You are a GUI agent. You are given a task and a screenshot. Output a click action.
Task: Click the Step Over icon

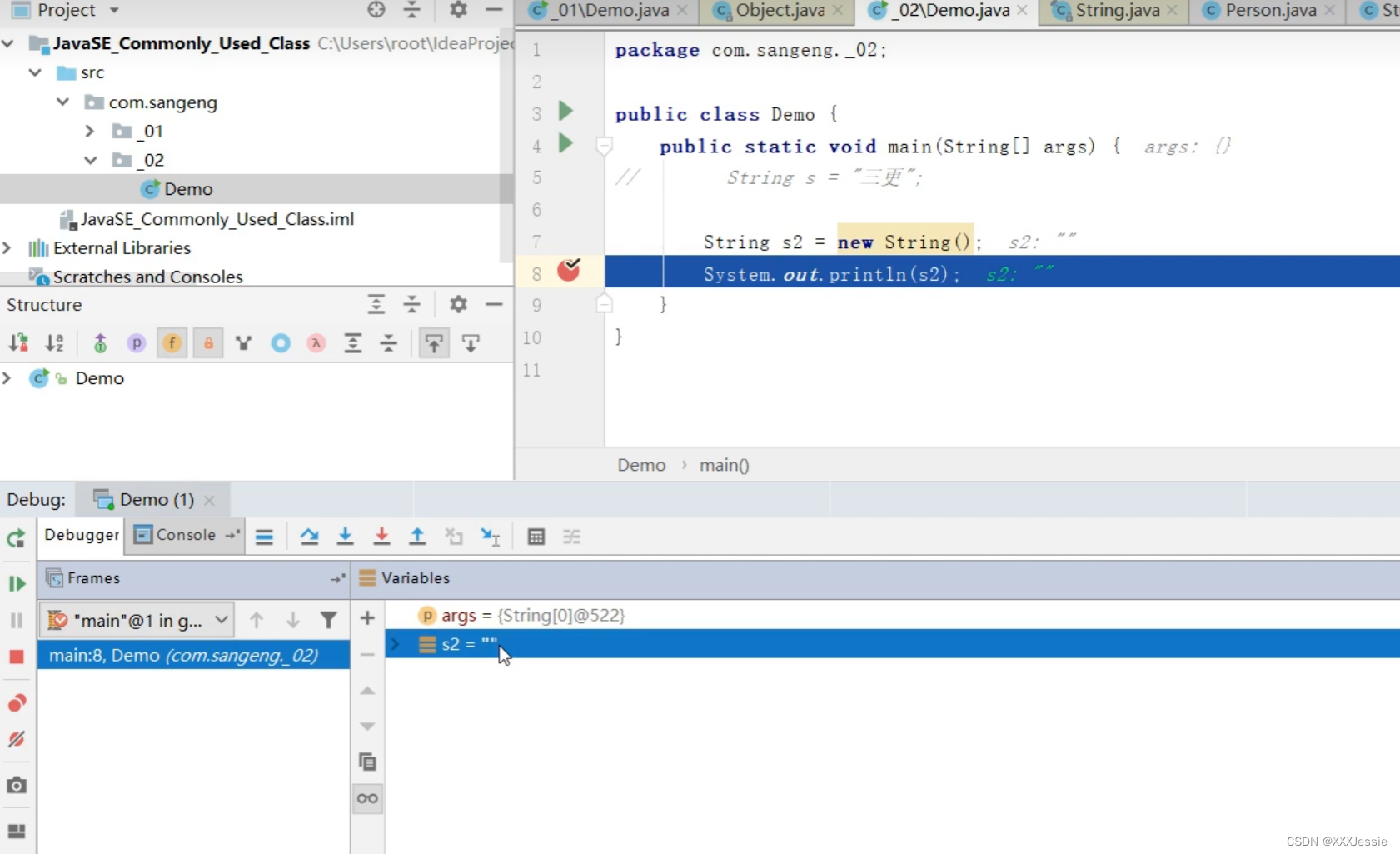coord(309,537)
